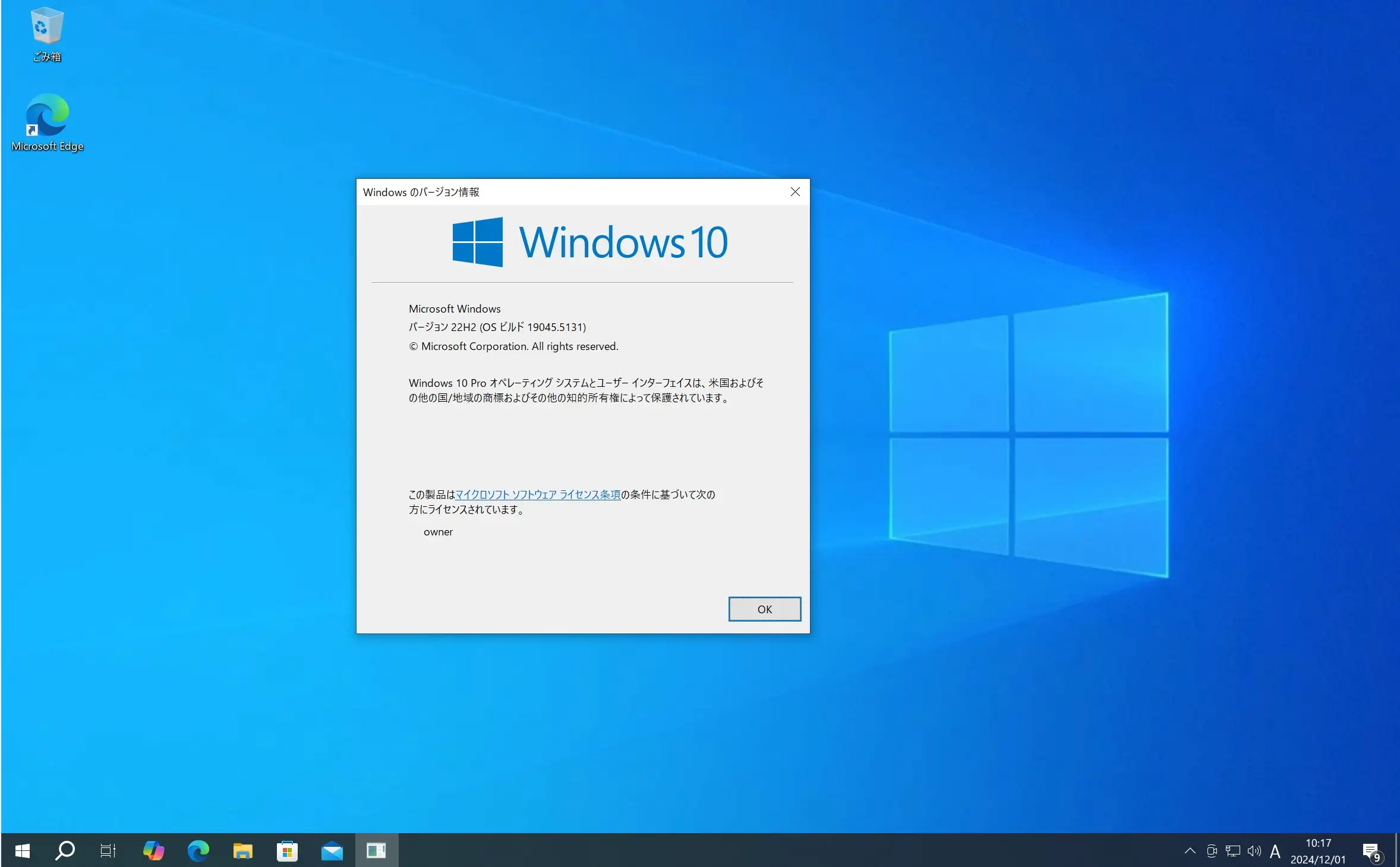The height and width of the screenshot is (867, 1400).
Task: Open the Mail app from the taskbar
Action: point(332,850)
